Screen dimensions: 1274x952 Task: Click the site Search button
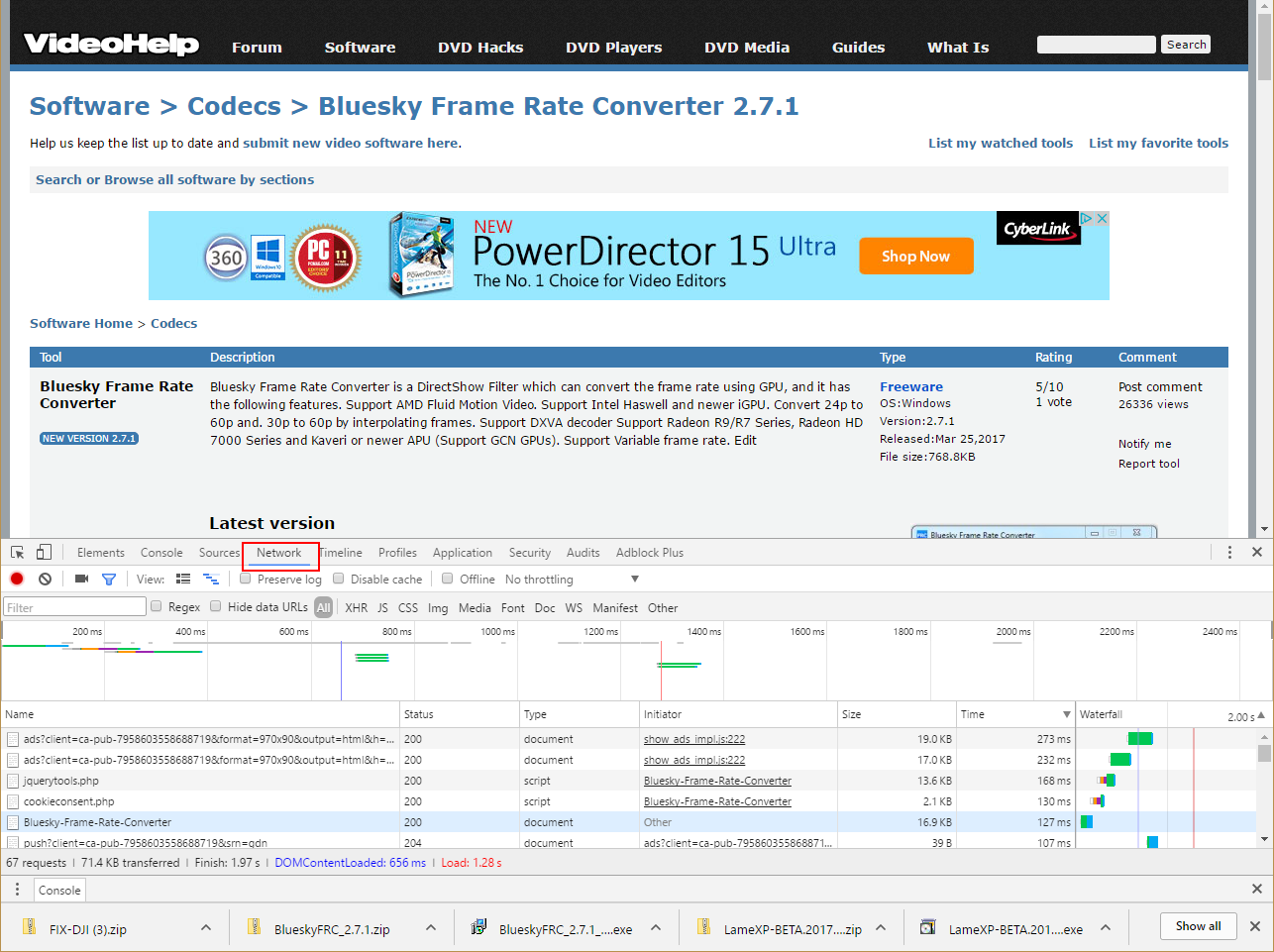[1186, 45]
